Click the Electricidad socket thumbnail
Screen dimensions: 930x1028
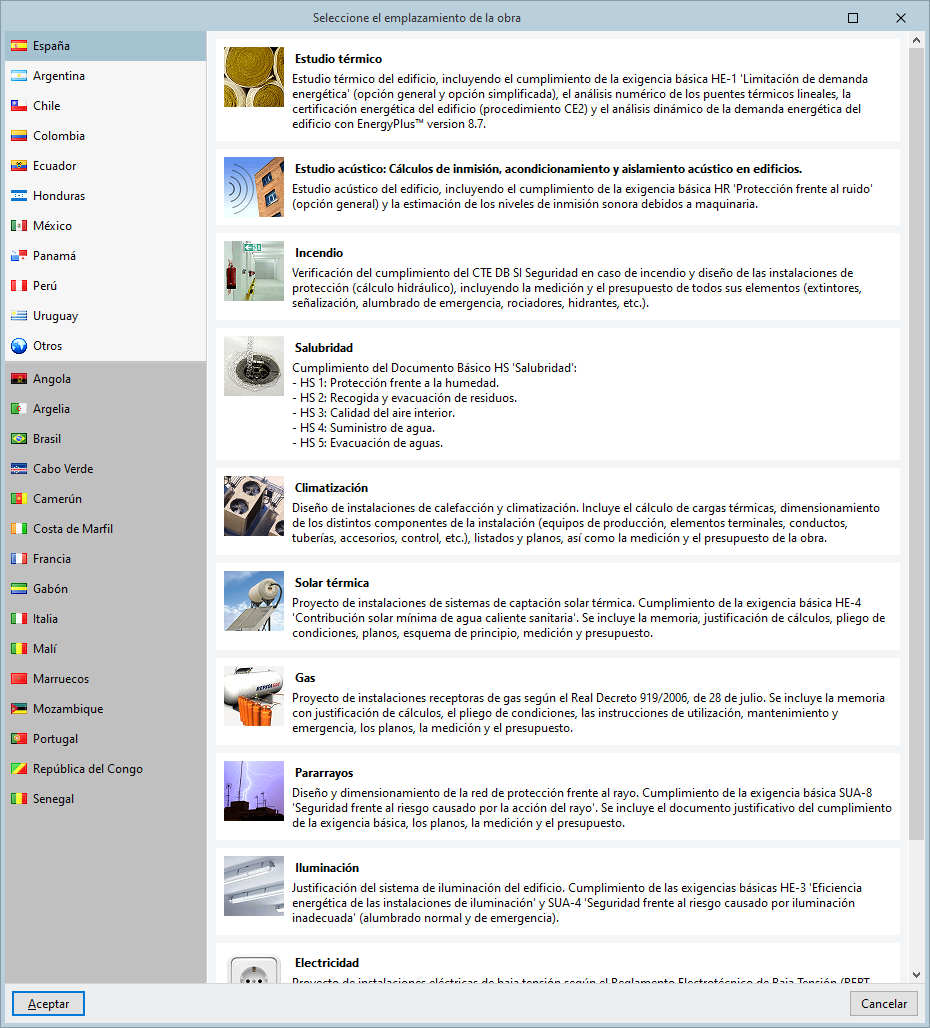[x=254, y=969]
